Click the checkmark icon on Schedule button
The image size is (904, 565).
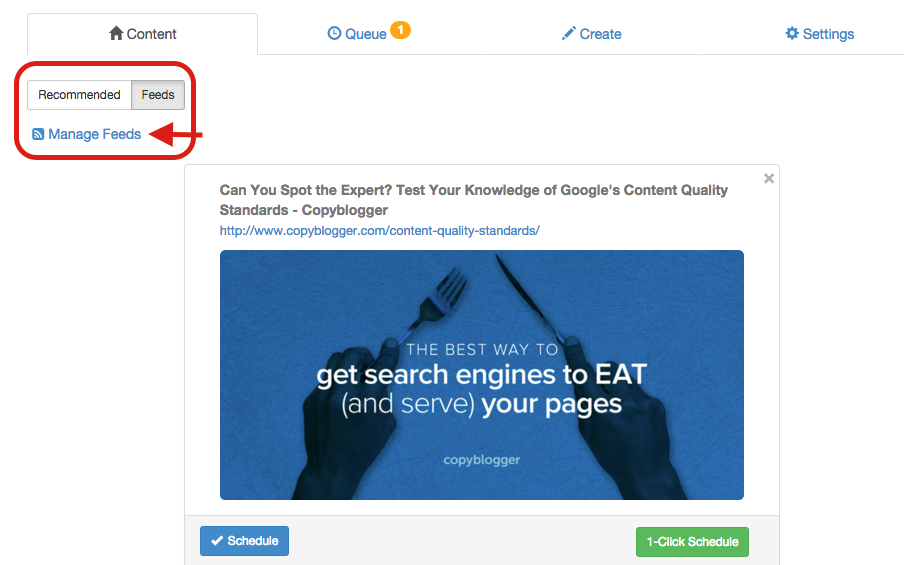[217, 541]
